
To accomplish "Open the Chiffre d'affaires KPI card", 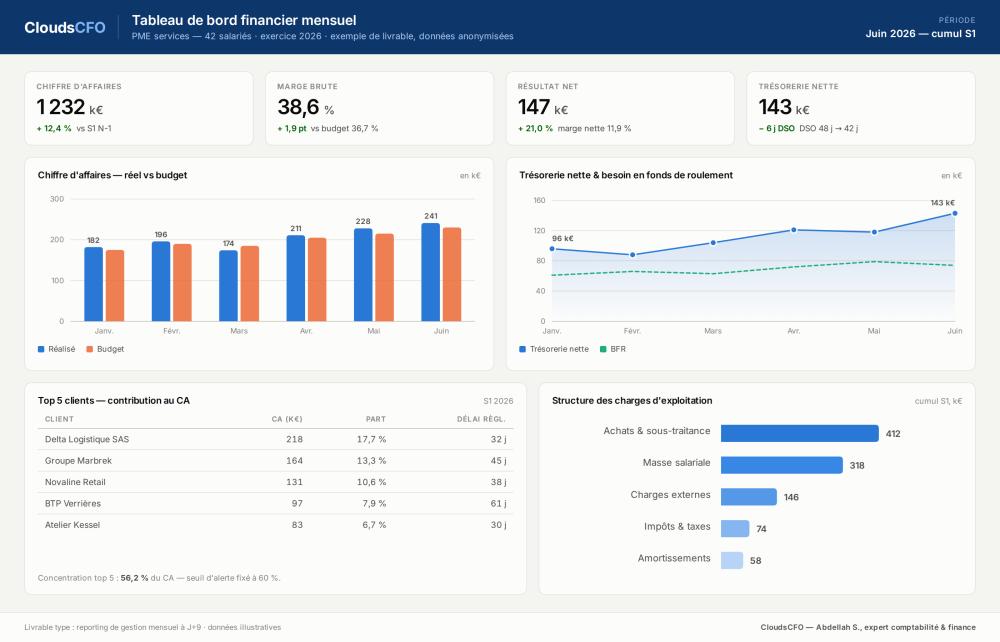I will point(139,108).
